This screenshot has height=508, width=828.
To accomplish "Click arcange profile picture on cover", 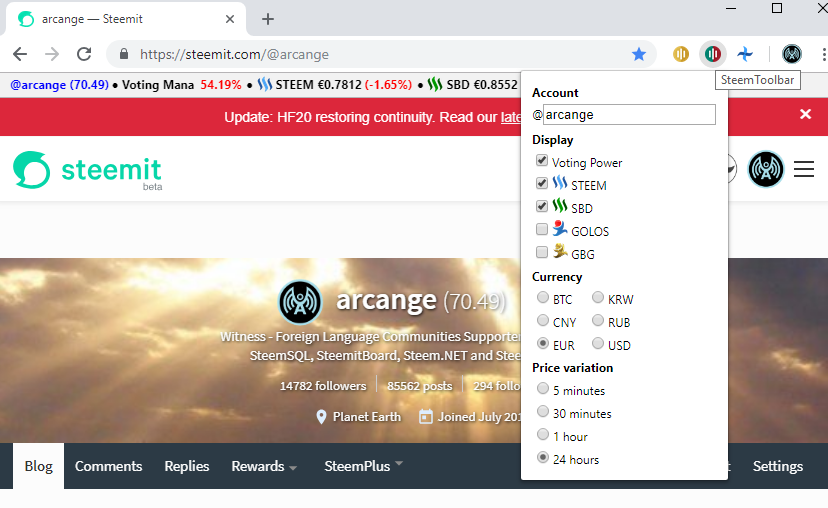I will pyautogui.click(x=300, y=302).
